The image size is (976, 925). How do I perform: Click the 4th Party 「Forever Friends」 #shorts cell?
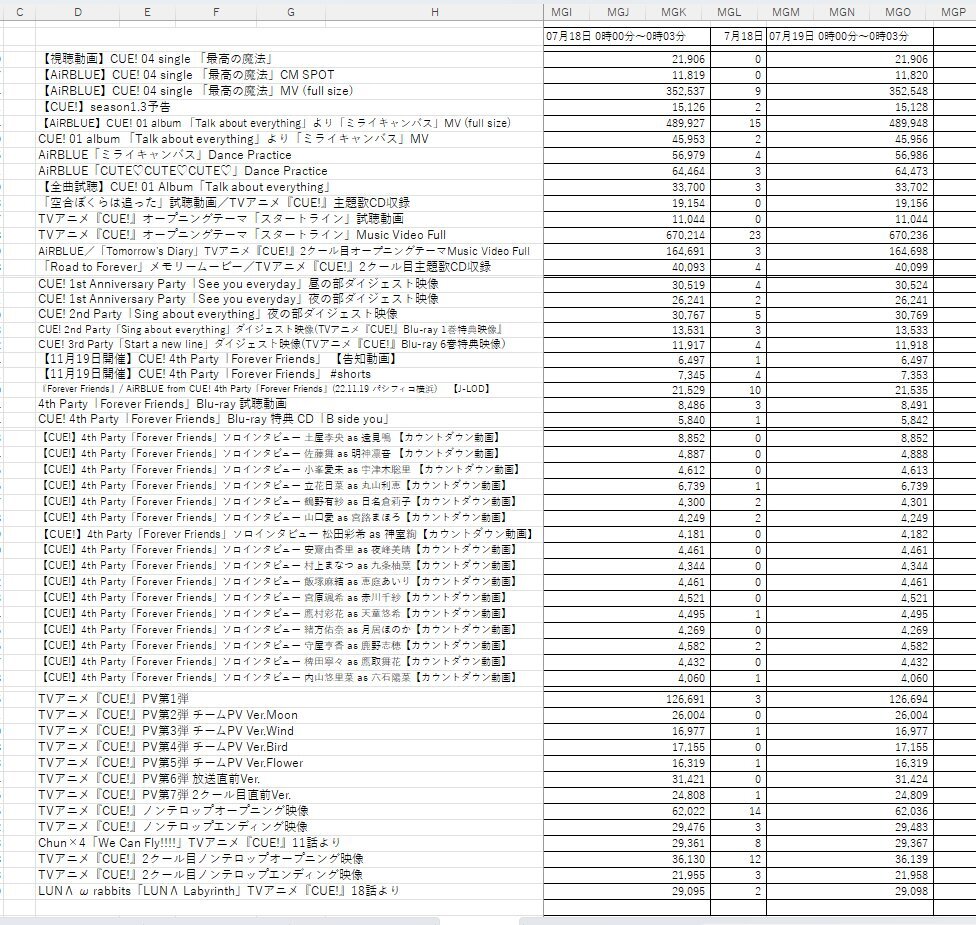click(x=204, y=374)
